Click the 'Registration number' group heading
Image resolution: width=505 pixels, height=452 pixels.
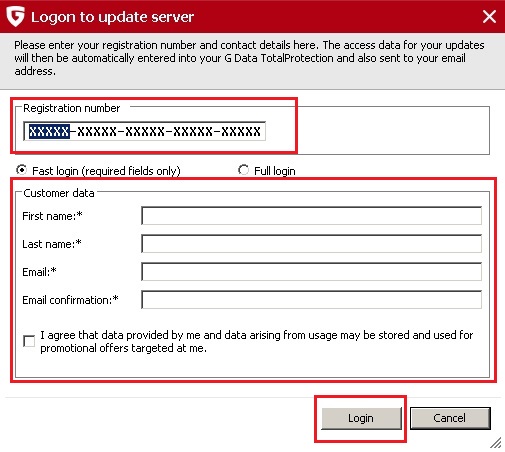coord(72,108)
